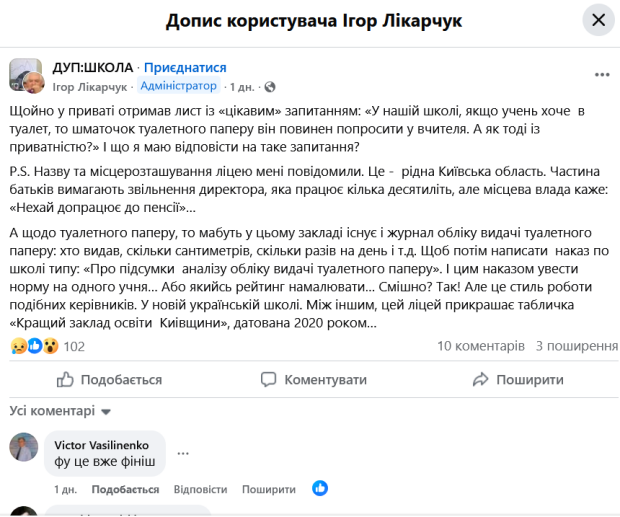This screenshot has width=620, height=517.
Task: Click the like reaction on the comment
Action: point(320,488)
